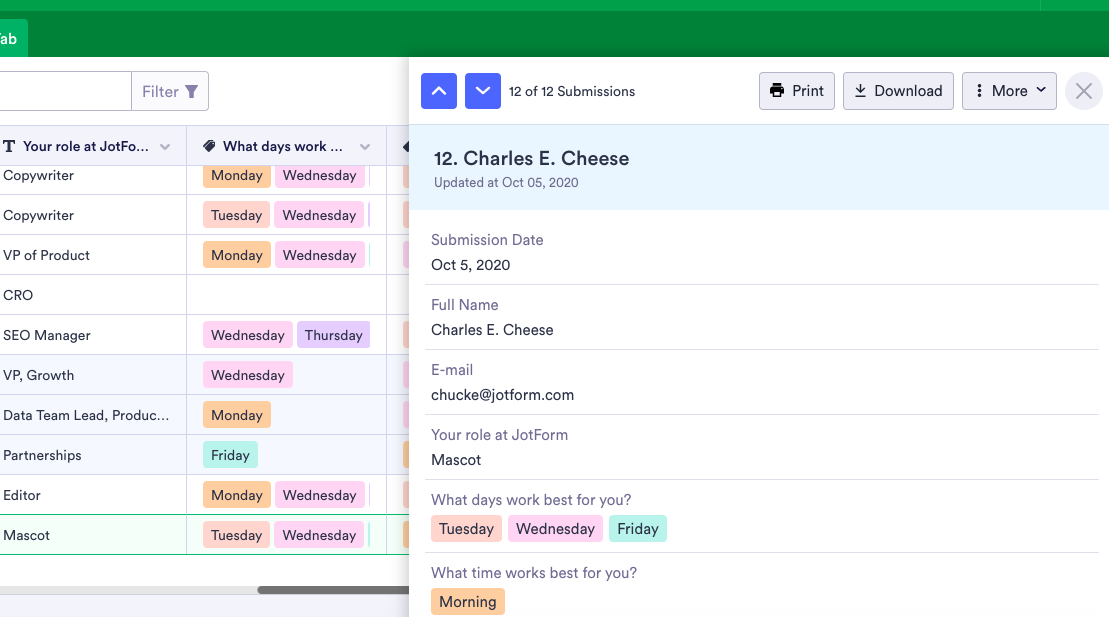
Task: Select the SEO Manager row
Action: pos(204,335)
